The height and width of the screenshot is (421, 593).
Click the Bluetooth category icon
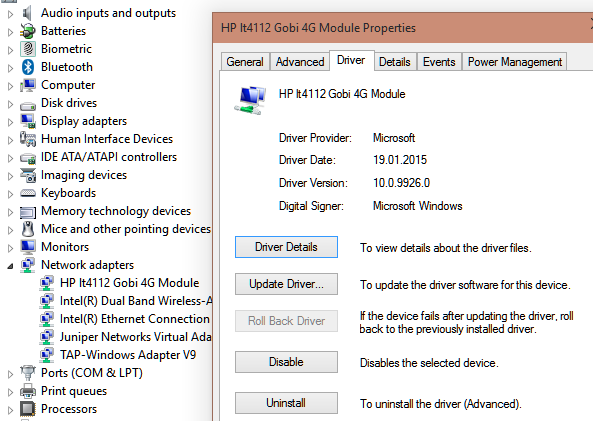pos(28,67)
